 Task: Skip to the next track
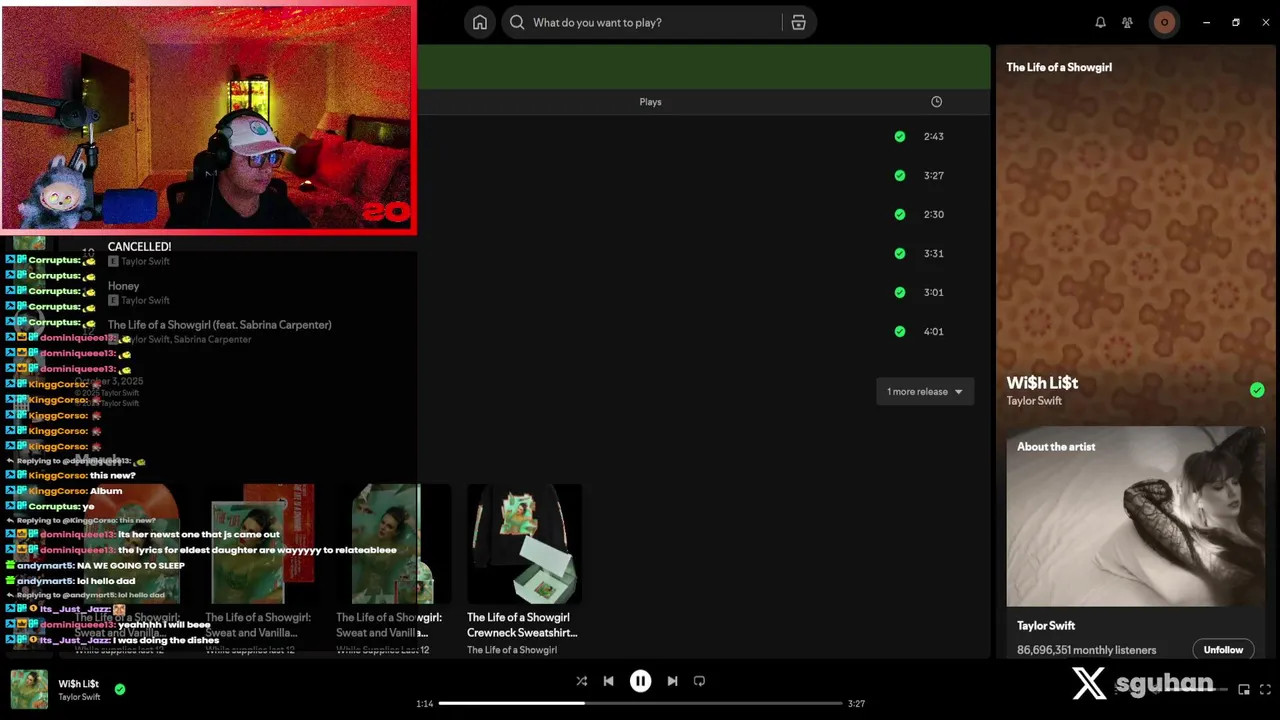[x=672, y=681]
